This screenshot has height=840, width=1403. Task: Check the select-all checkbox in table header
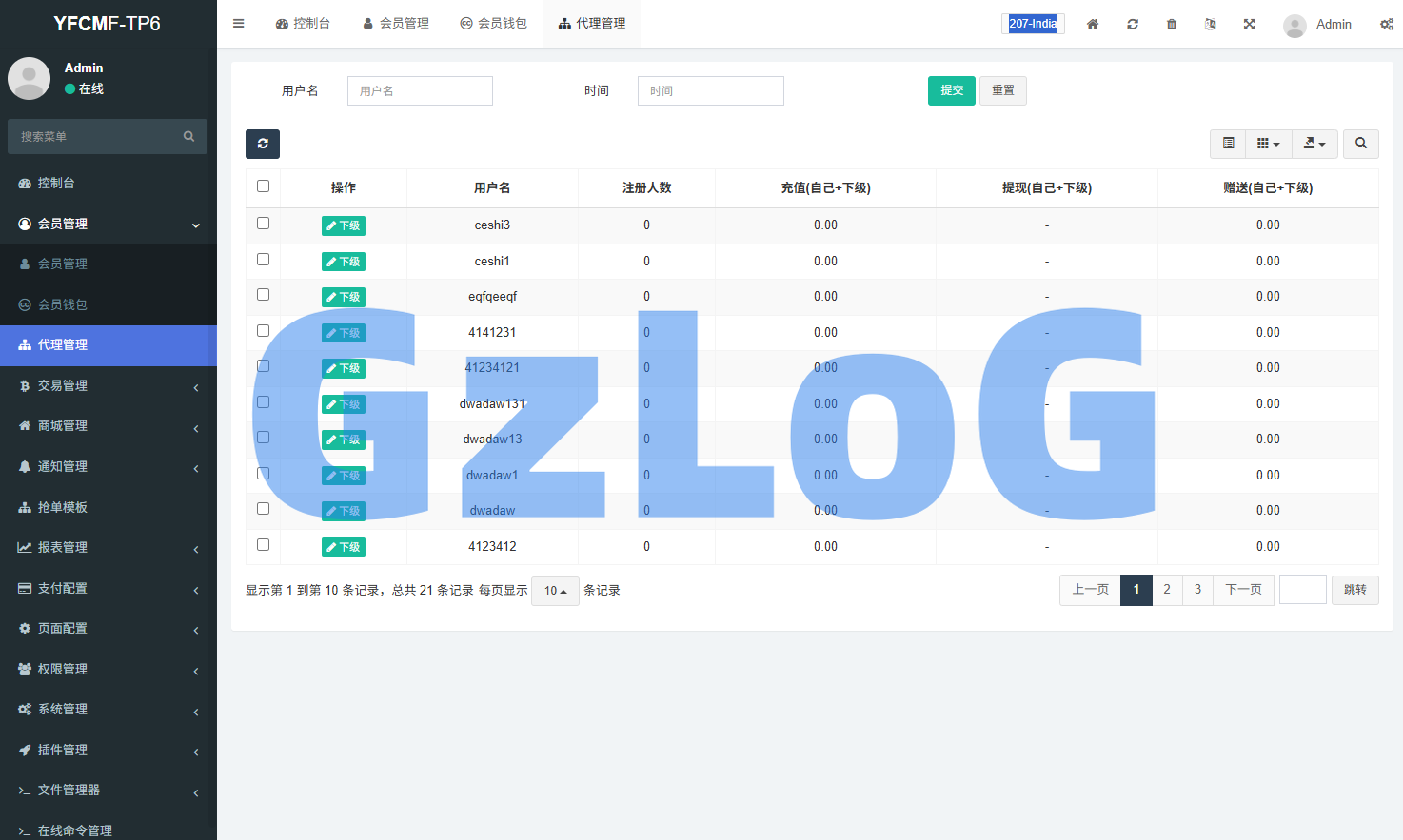[264, 186]
